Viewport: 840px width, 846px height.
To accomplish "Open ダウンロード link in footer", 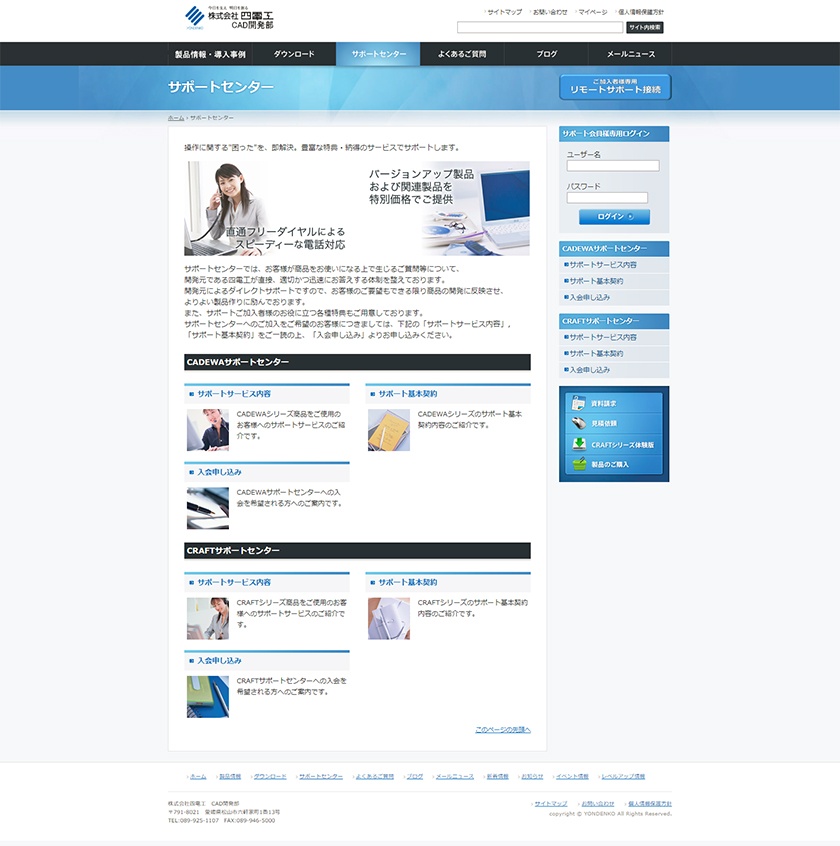I will coord(270,776).
